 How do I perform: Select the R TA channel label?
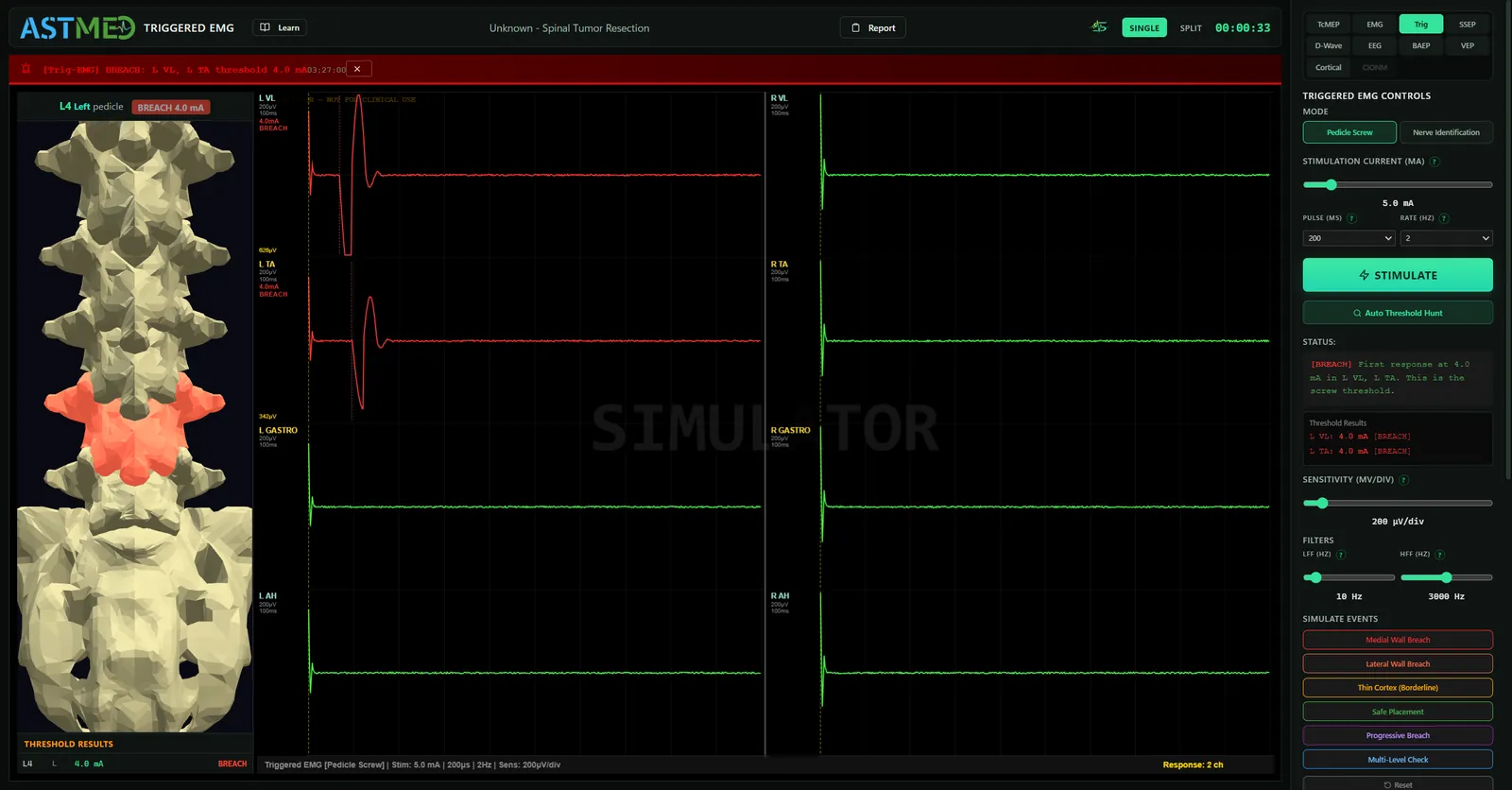click(x=780, y=265)
